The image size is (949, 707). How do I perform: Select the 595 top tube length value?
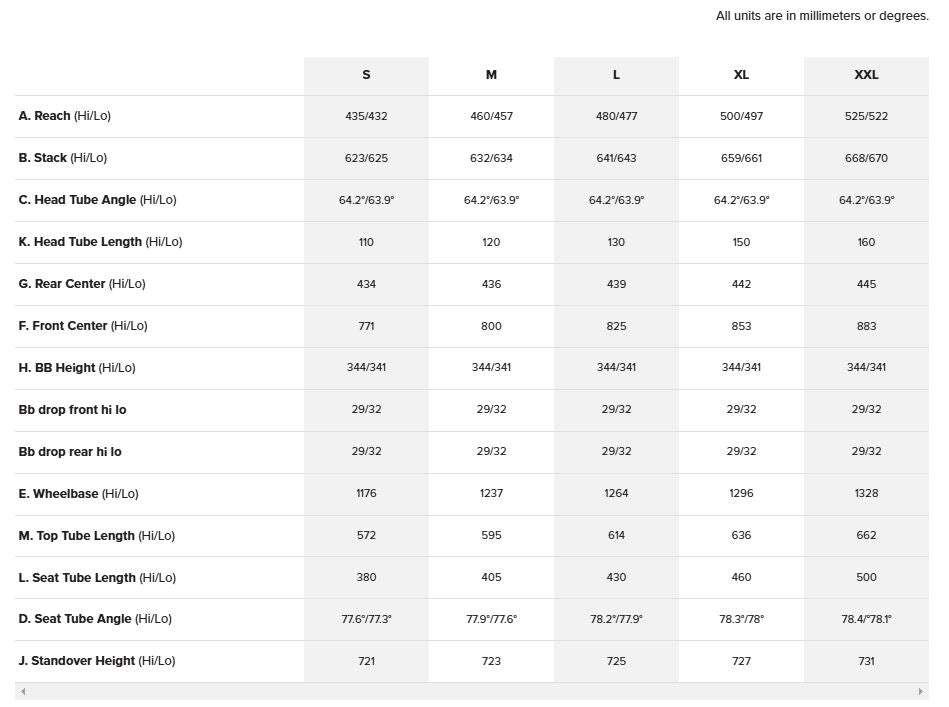coord(491,535)
